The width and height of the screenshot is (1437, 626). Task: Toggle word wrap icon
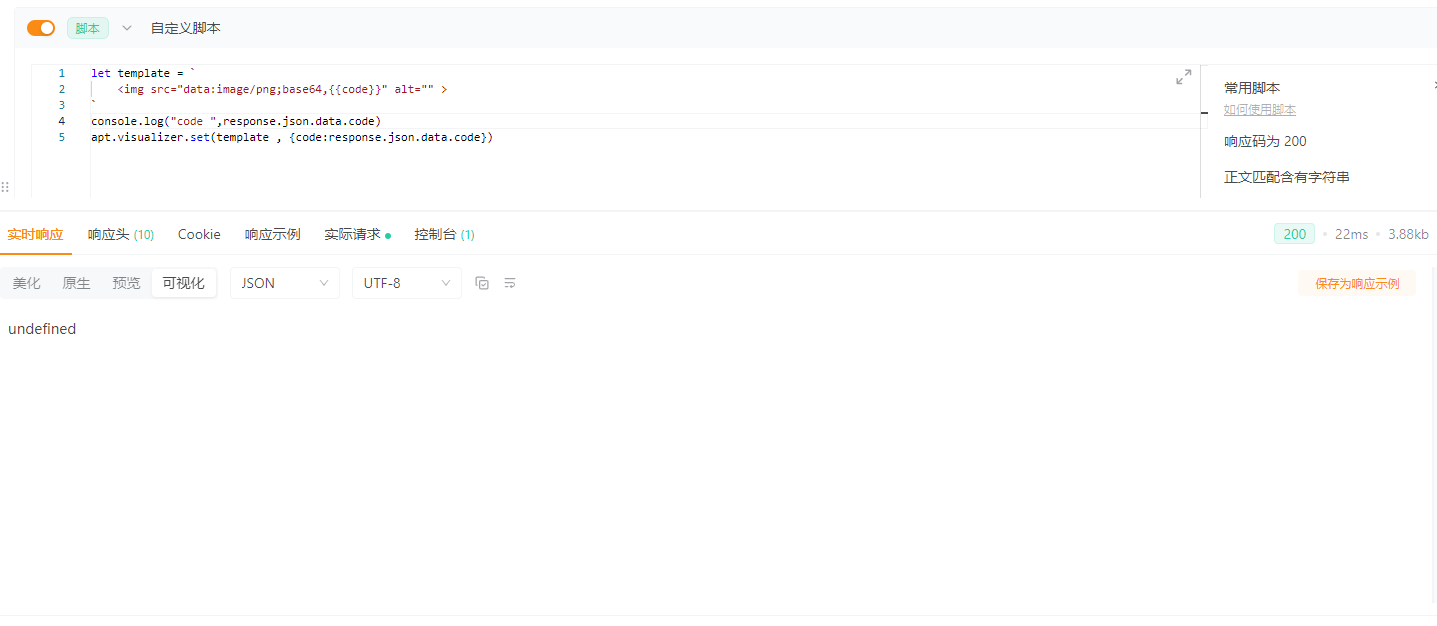510,283
